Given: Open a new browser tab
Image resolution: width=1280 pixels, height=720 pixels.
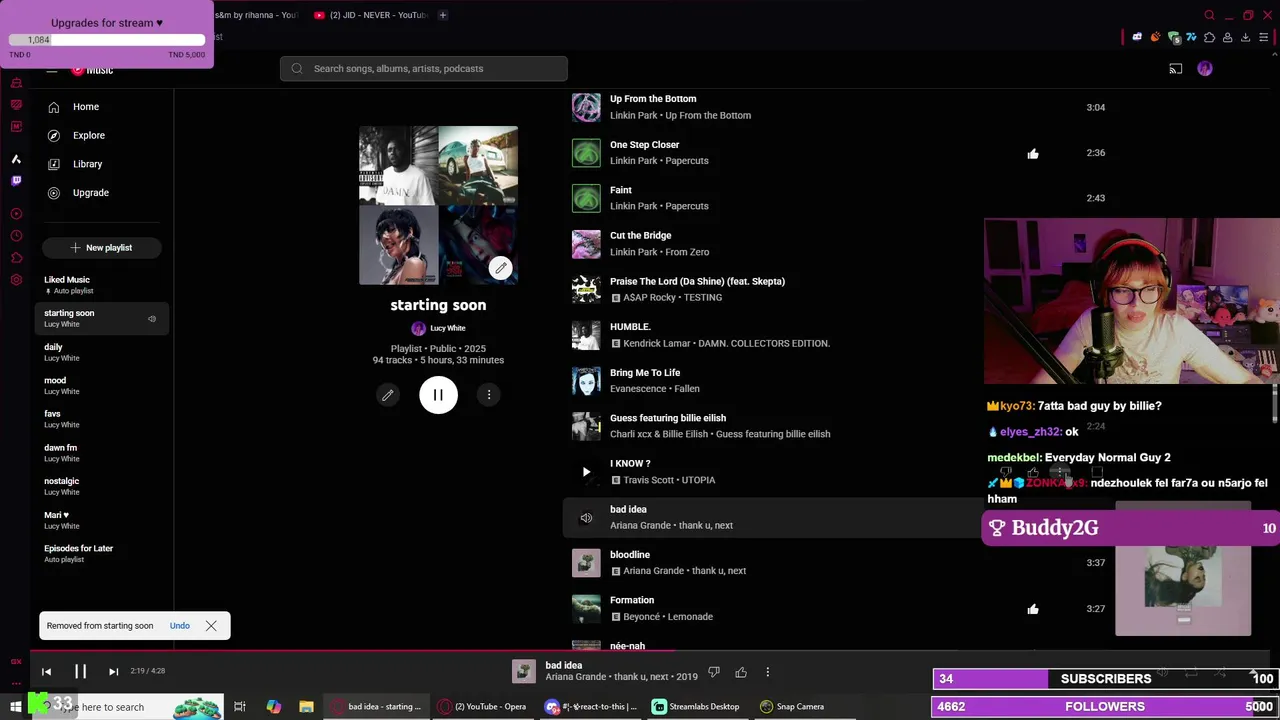Looking at the screenshot, I should click(443, 15).
